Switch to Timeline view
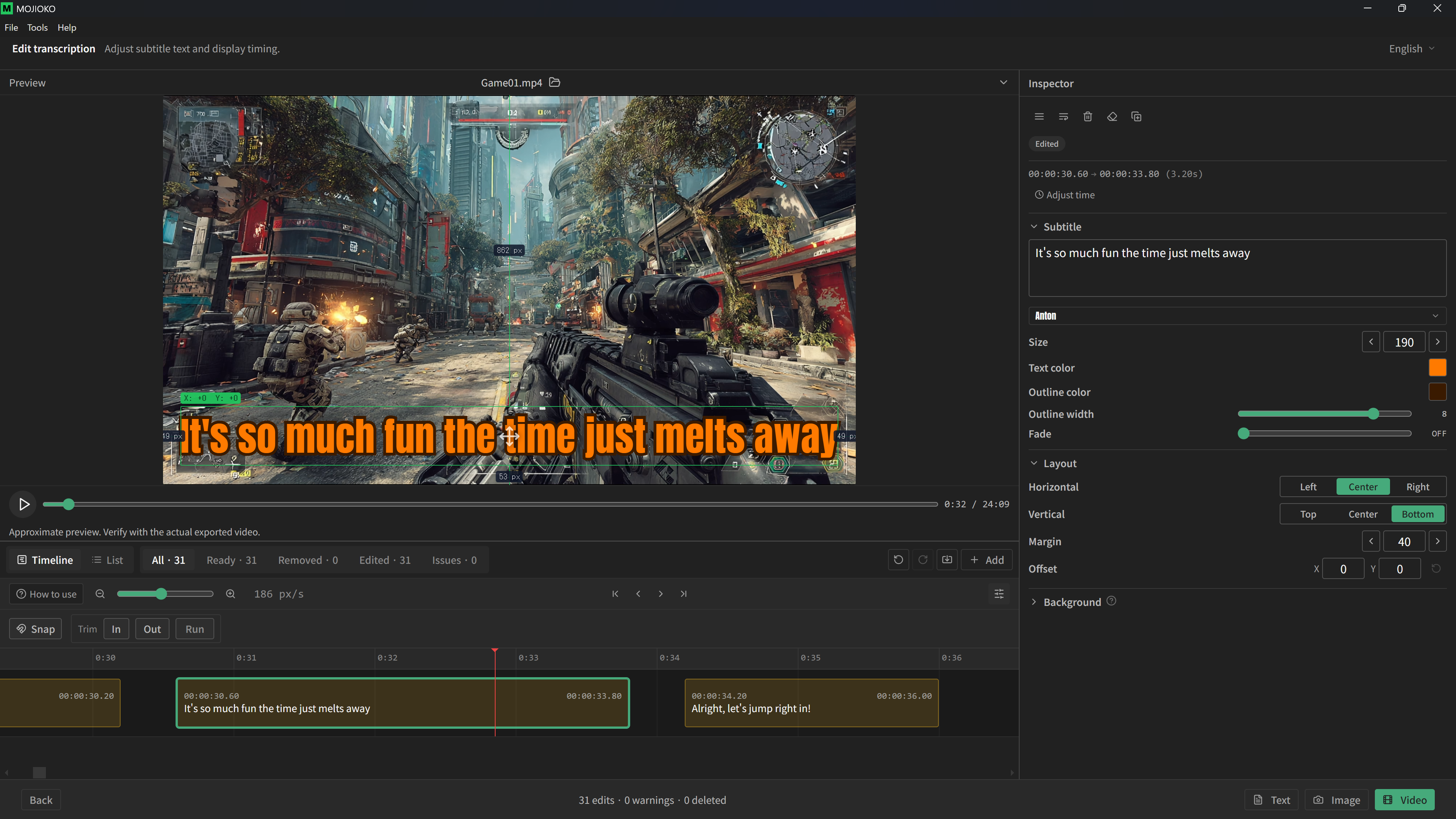This screenshot has width=1456, height=819. [45, 560]
